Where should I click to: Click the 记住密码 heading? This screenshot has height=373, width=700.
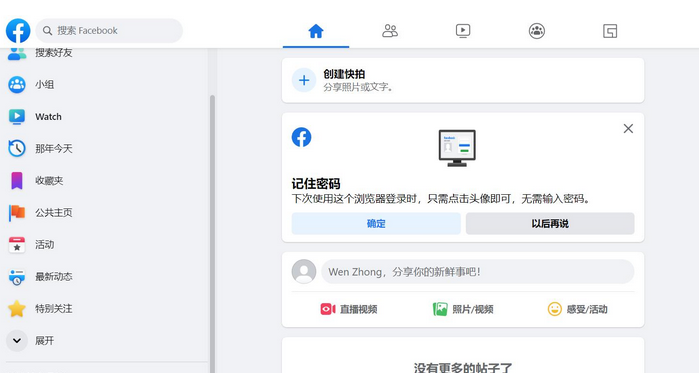[316, 184]
